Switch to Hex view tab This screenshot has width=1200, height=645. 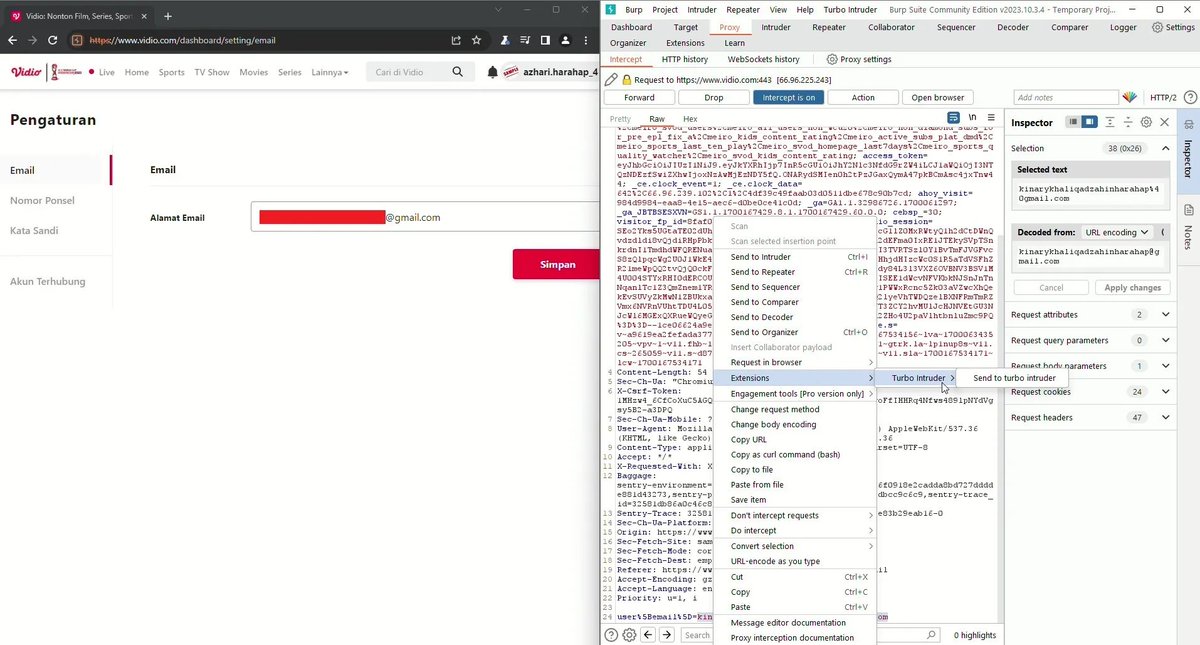(x=690, y=118)
